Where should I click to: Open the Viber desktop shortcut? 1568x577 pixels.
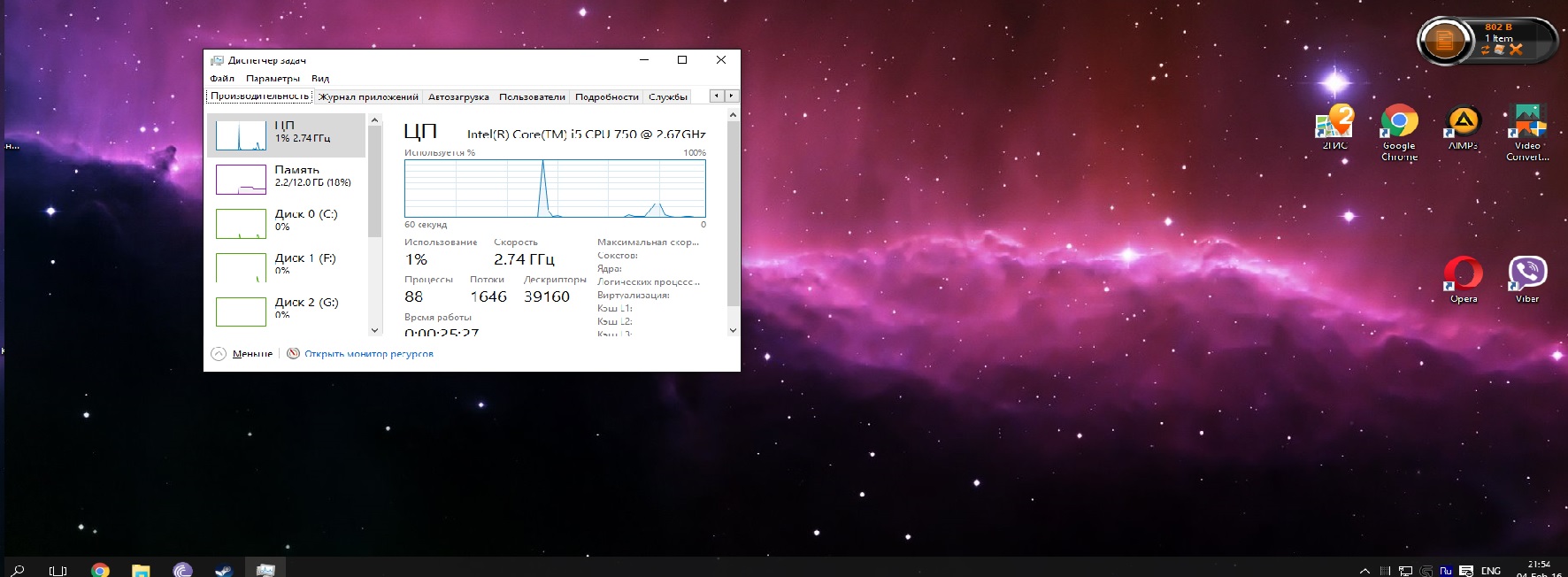[1527, 280]
